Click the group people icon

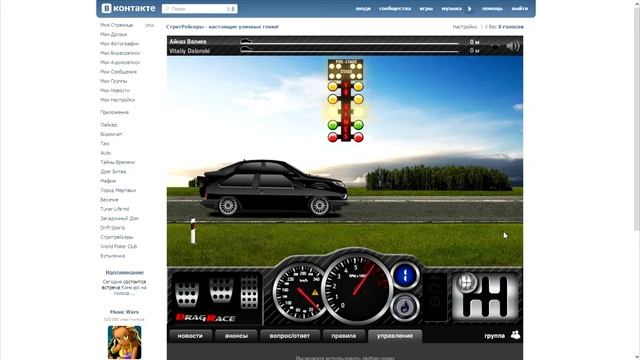pyautogui.click(x=515, y=335)
